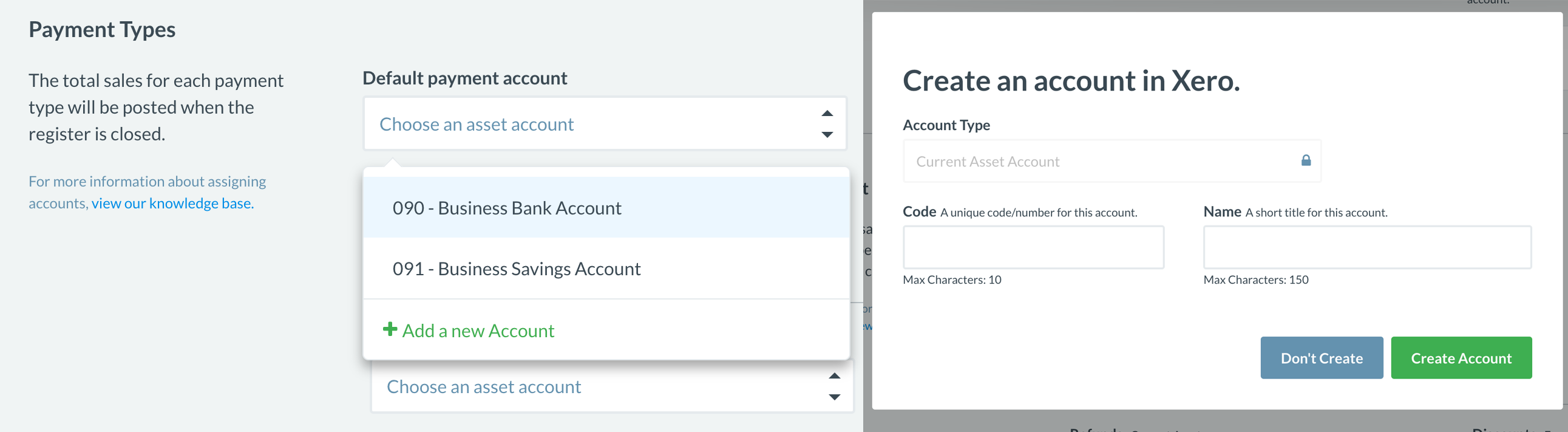Viewport: 1568px width, 432px height.
Task: Click the Payment Types heading
Action: tap(102, 29)
